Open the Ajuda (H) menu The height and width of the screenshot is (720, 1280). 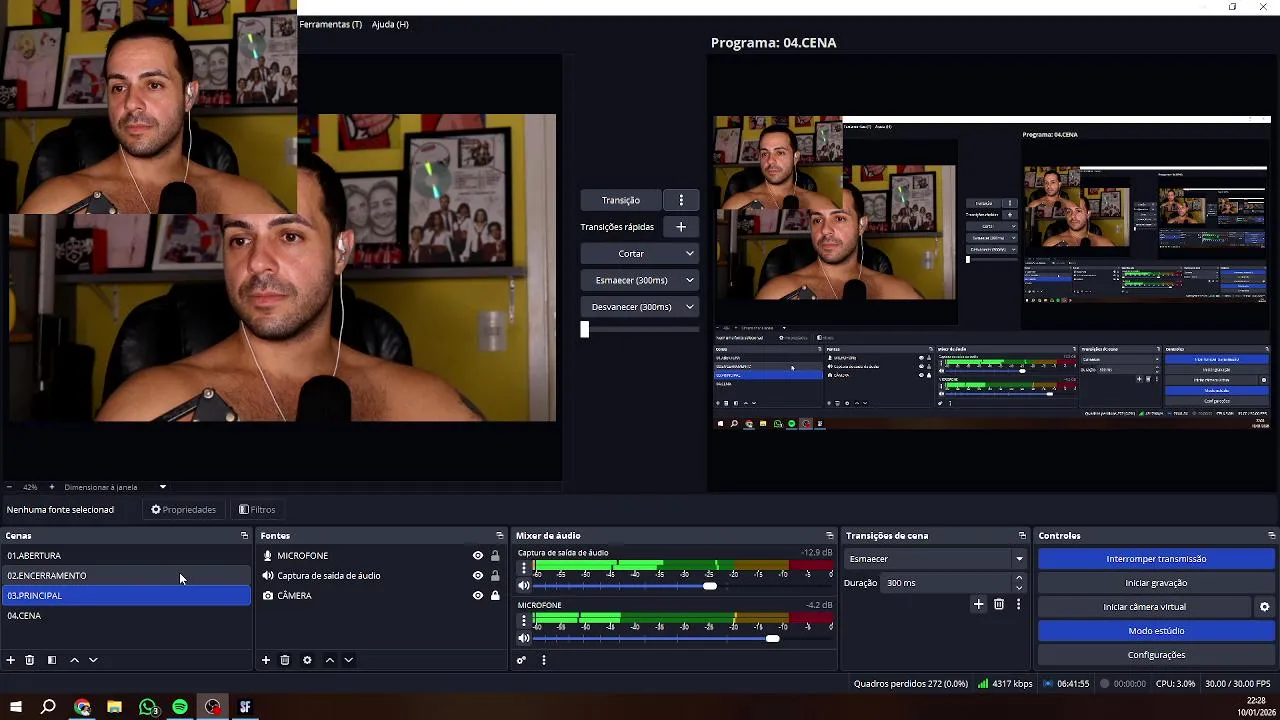390,24
